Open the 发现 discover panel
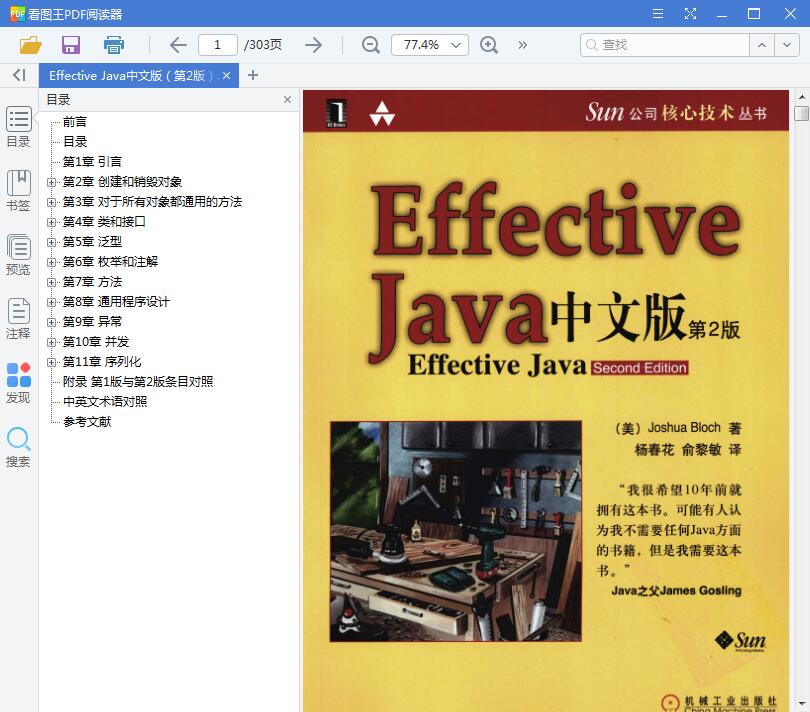810x712 pixels. 19,383
